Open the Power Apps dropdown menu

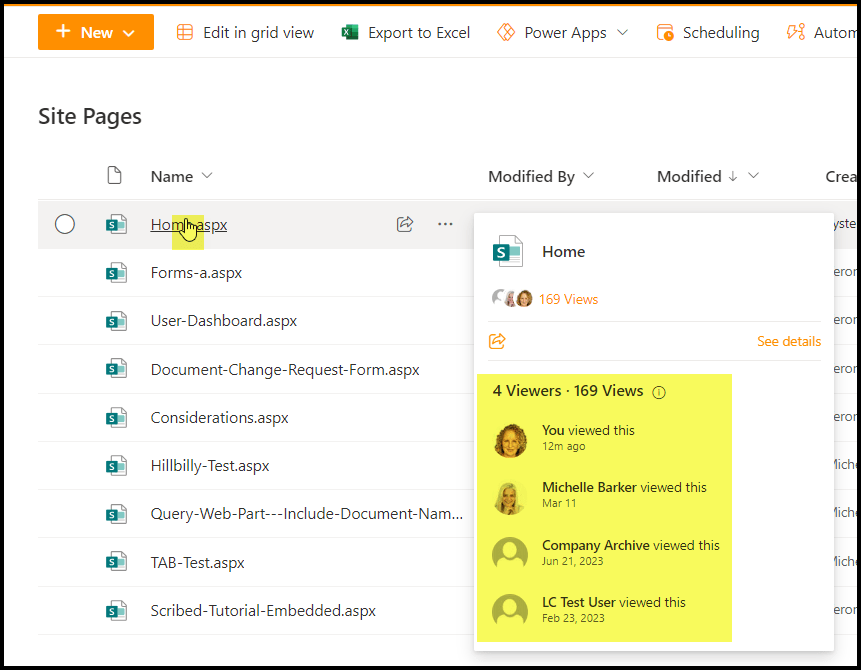click(x=622, y=32)
